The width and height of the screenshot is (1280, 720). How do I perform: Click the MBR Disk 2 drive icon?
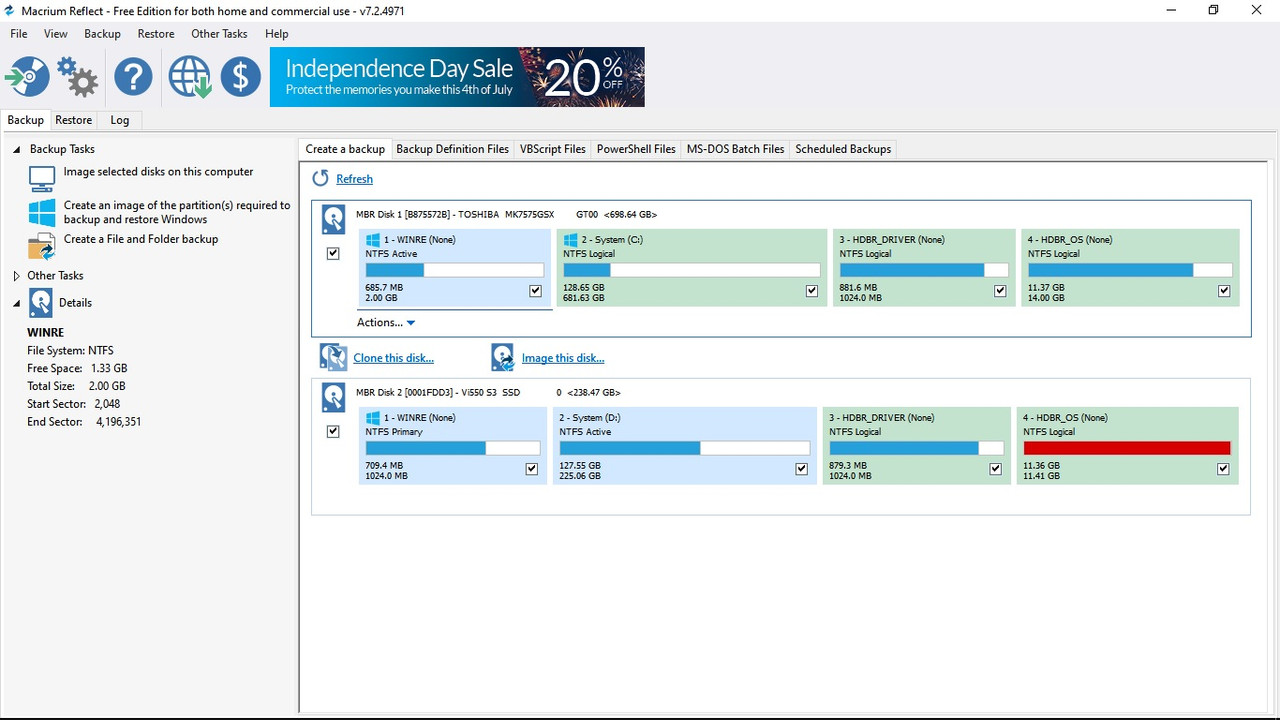333,398
